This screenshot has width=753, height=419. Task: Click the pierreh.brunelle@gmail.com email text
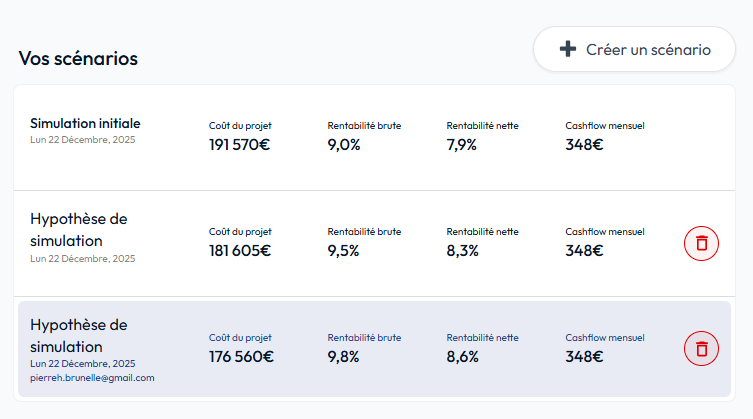(92, 378)
